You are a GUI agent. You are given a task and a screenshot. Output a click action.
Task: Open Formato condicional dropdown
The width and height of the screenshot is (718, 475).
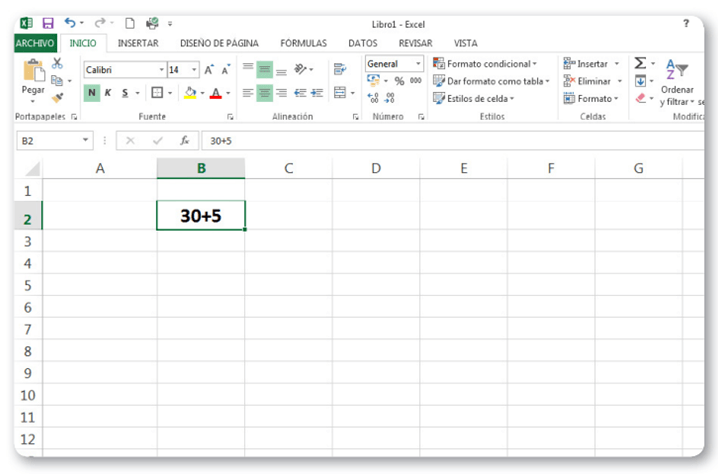click(x=485, y=64)
